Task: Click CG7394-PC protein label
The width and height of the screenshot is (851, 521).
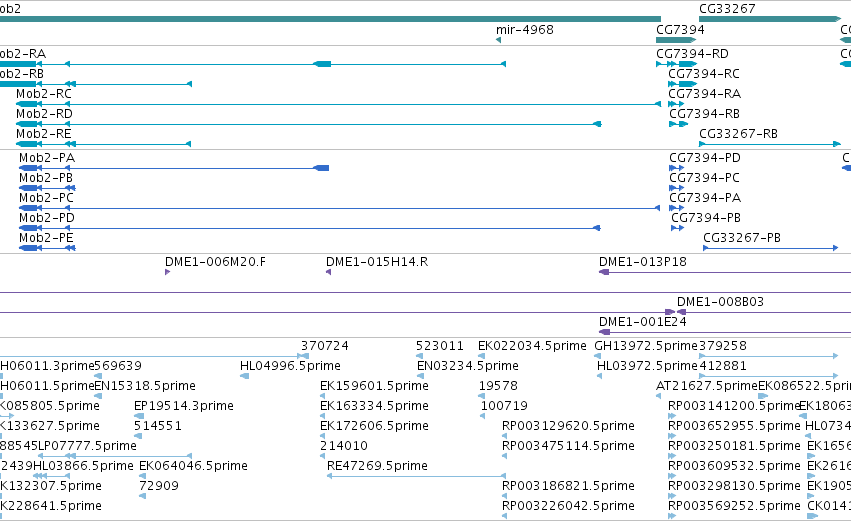Action: point(704,178)
